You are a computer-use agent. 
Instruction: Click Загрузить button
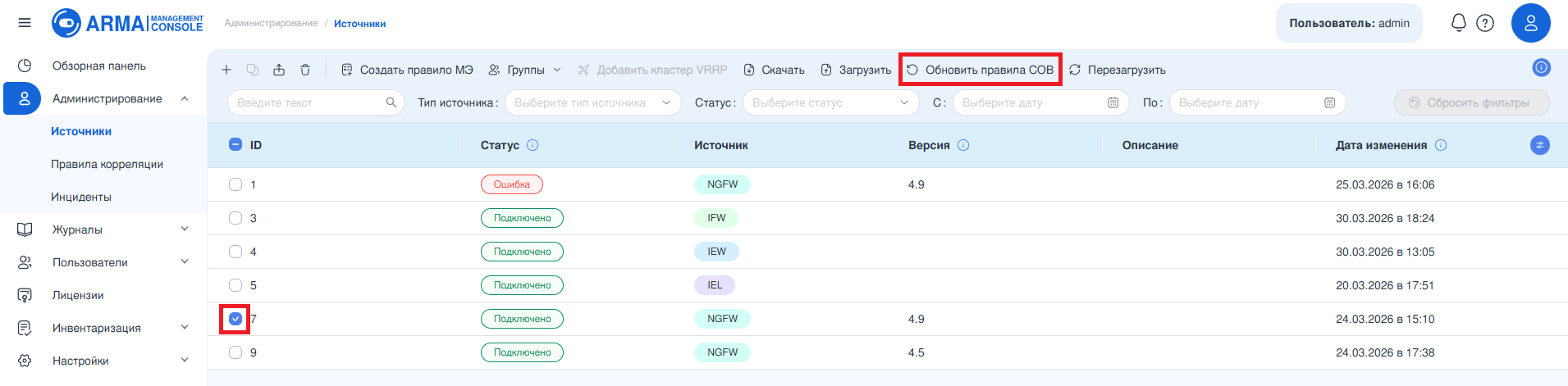tap(856, 70)
